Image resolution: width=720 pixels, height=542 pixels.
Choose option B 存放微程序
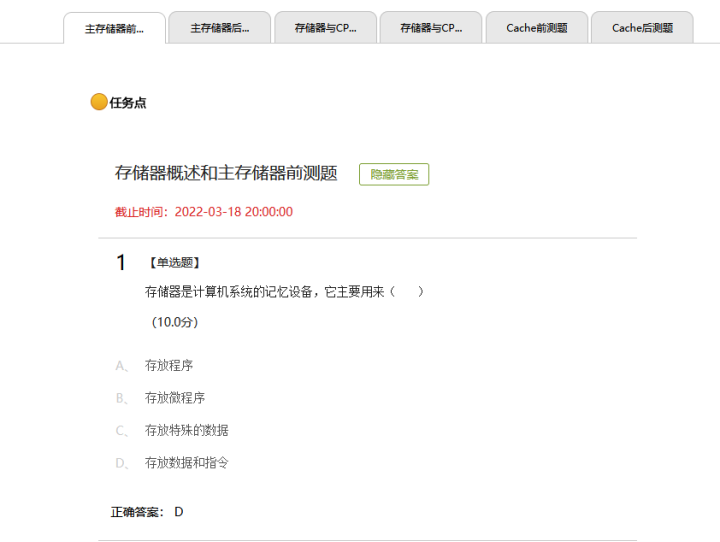click(x=175, y=398)
